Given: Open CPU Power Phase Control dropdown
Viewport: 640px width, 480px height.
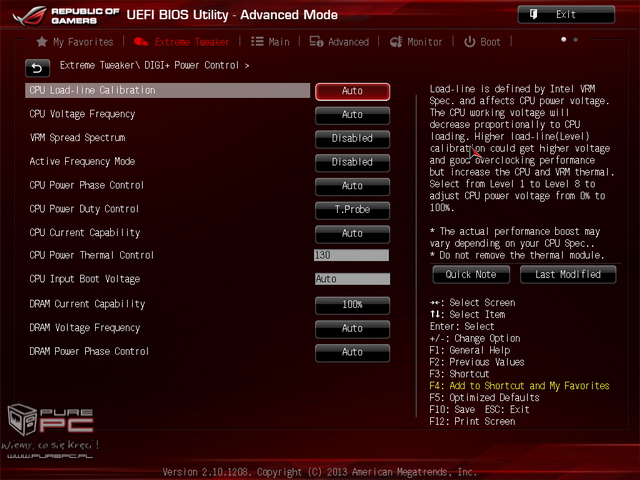Looking at the screenshot, I should point(352,186).
